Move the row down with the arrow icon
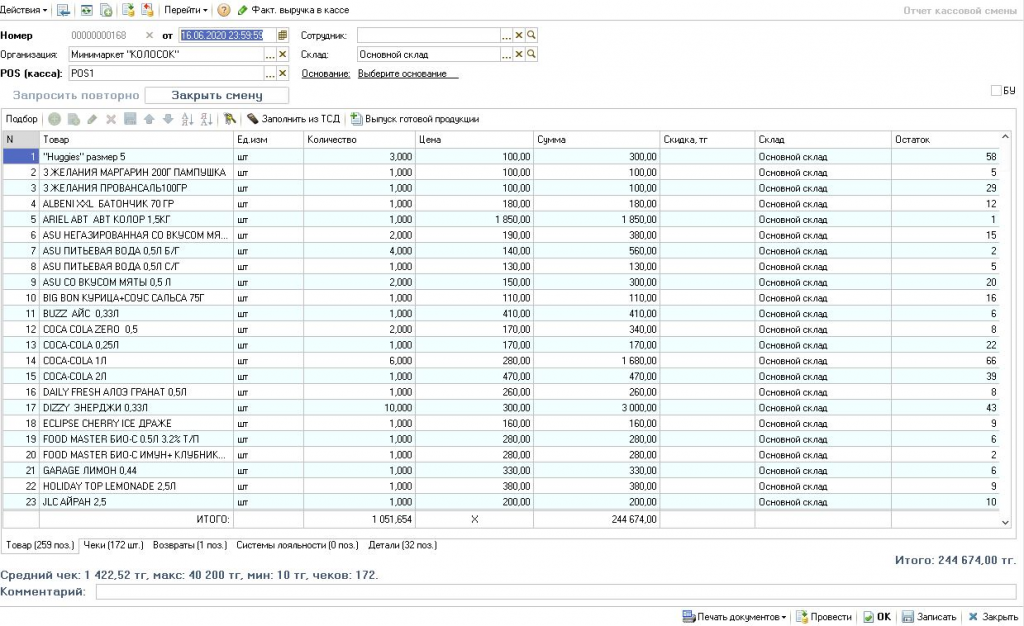 (x=168, y=119)
